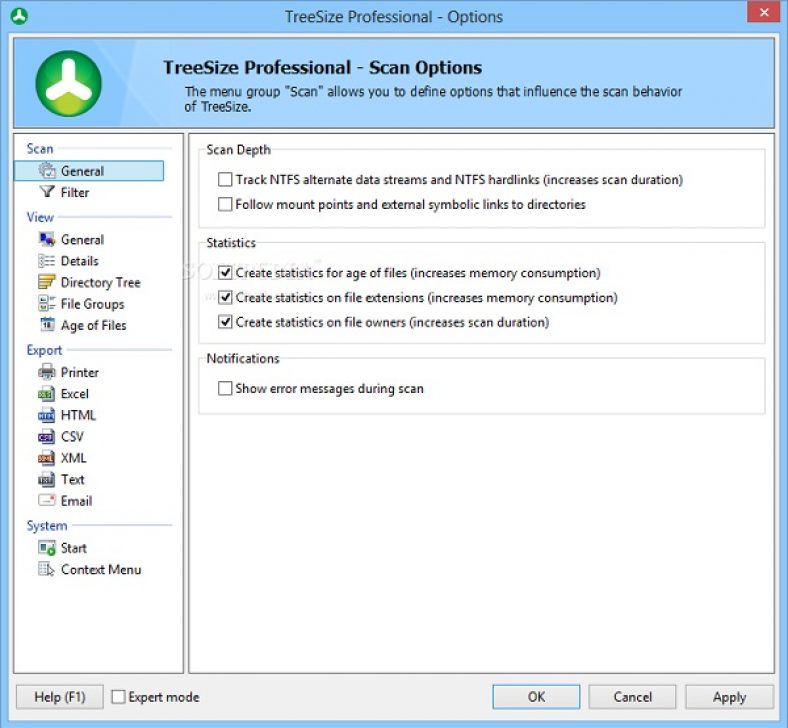This screenshot has width=788, height=728.
Task: Open the CSV export options
Action: click(72, 437)
